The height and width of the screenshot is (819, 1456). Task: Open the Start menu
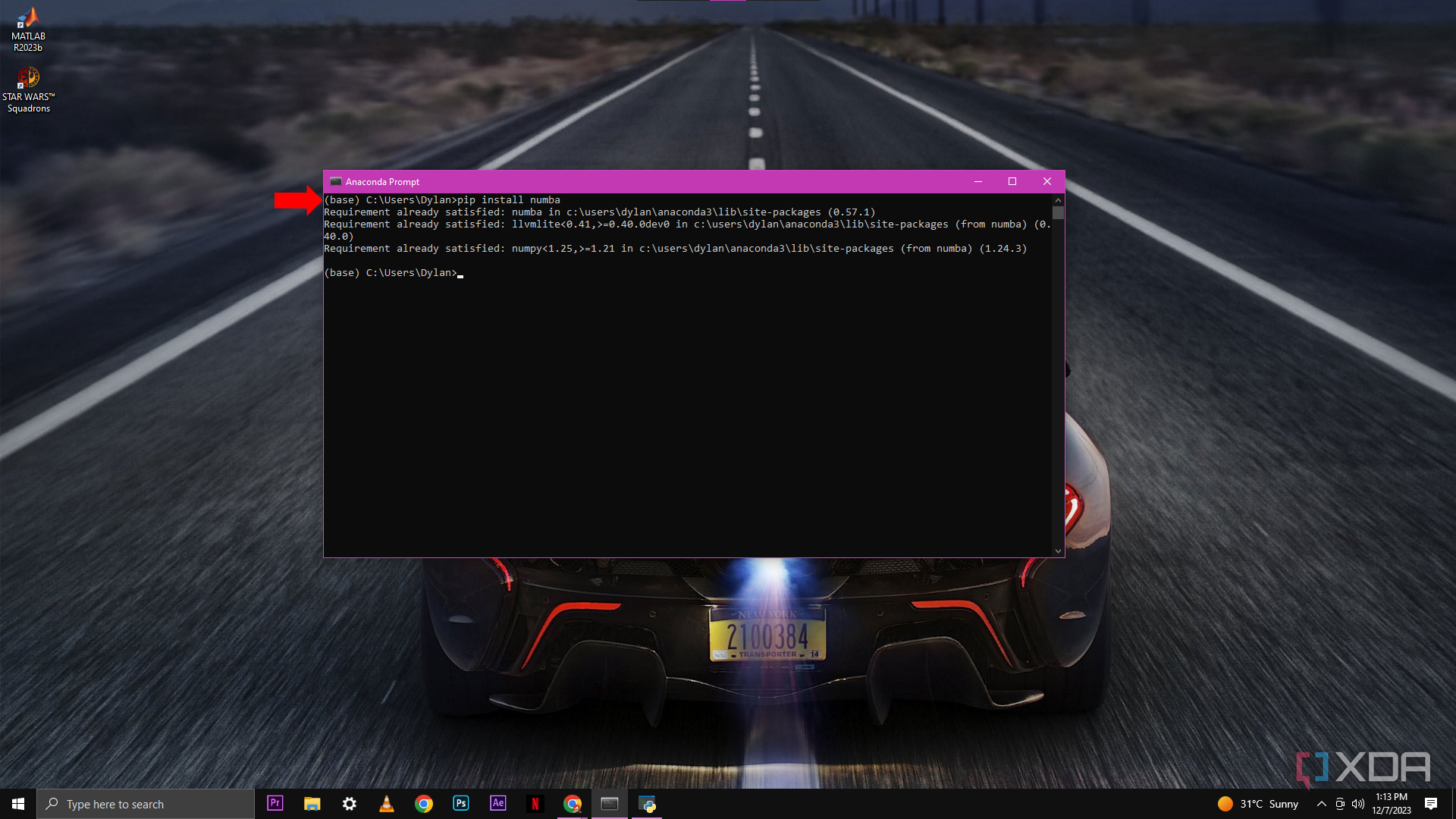point(17,803)
